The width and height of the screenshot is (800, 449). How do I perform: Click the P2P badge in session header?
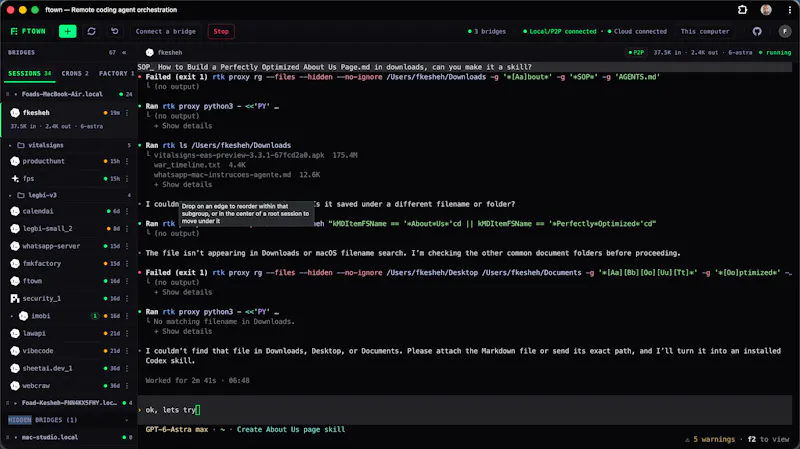click(636, 53)
